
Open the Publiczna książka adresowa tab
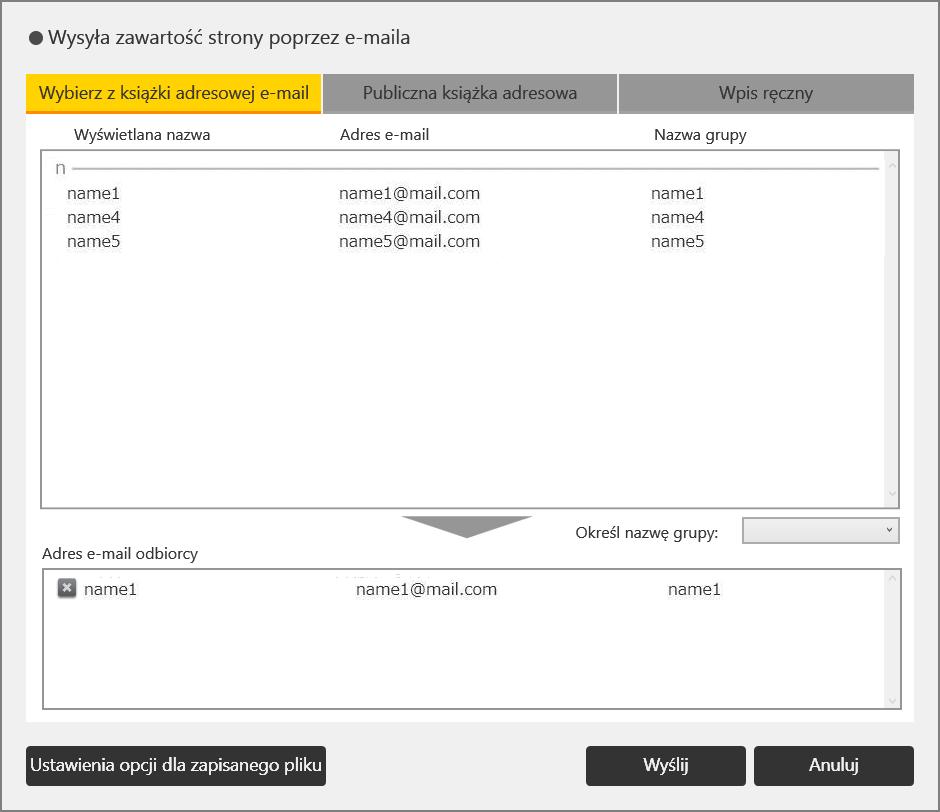click(x=470, y=93)
